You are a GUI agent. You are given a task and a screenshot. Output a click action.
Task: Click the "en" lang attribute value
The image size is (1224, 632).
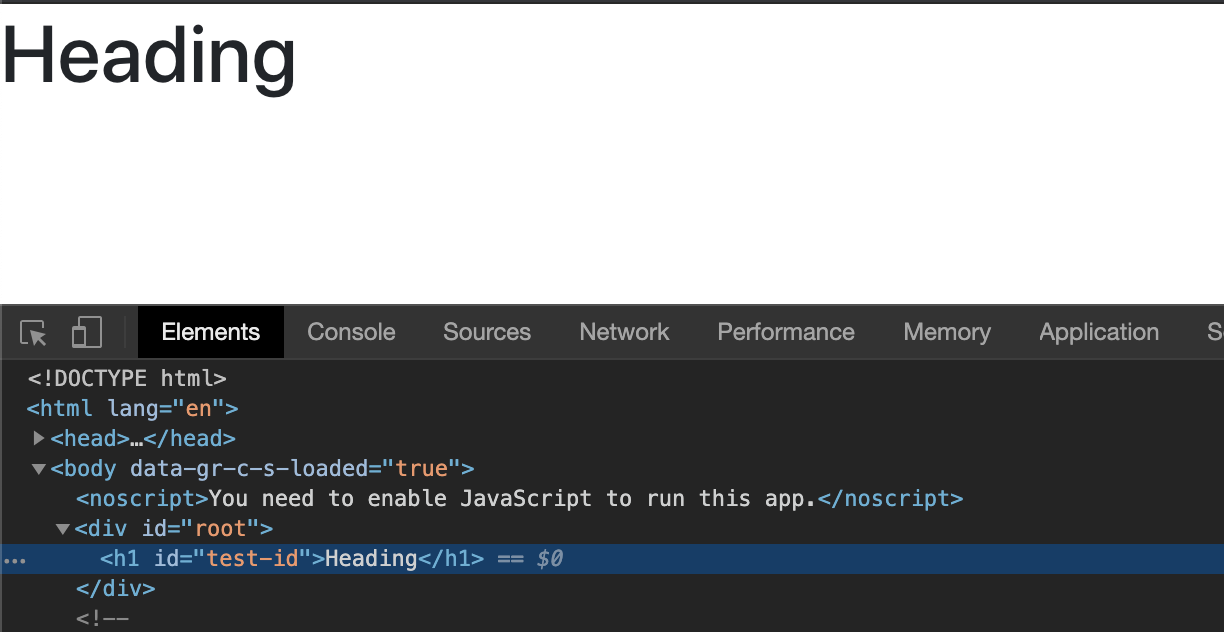[x=199, y=408]
